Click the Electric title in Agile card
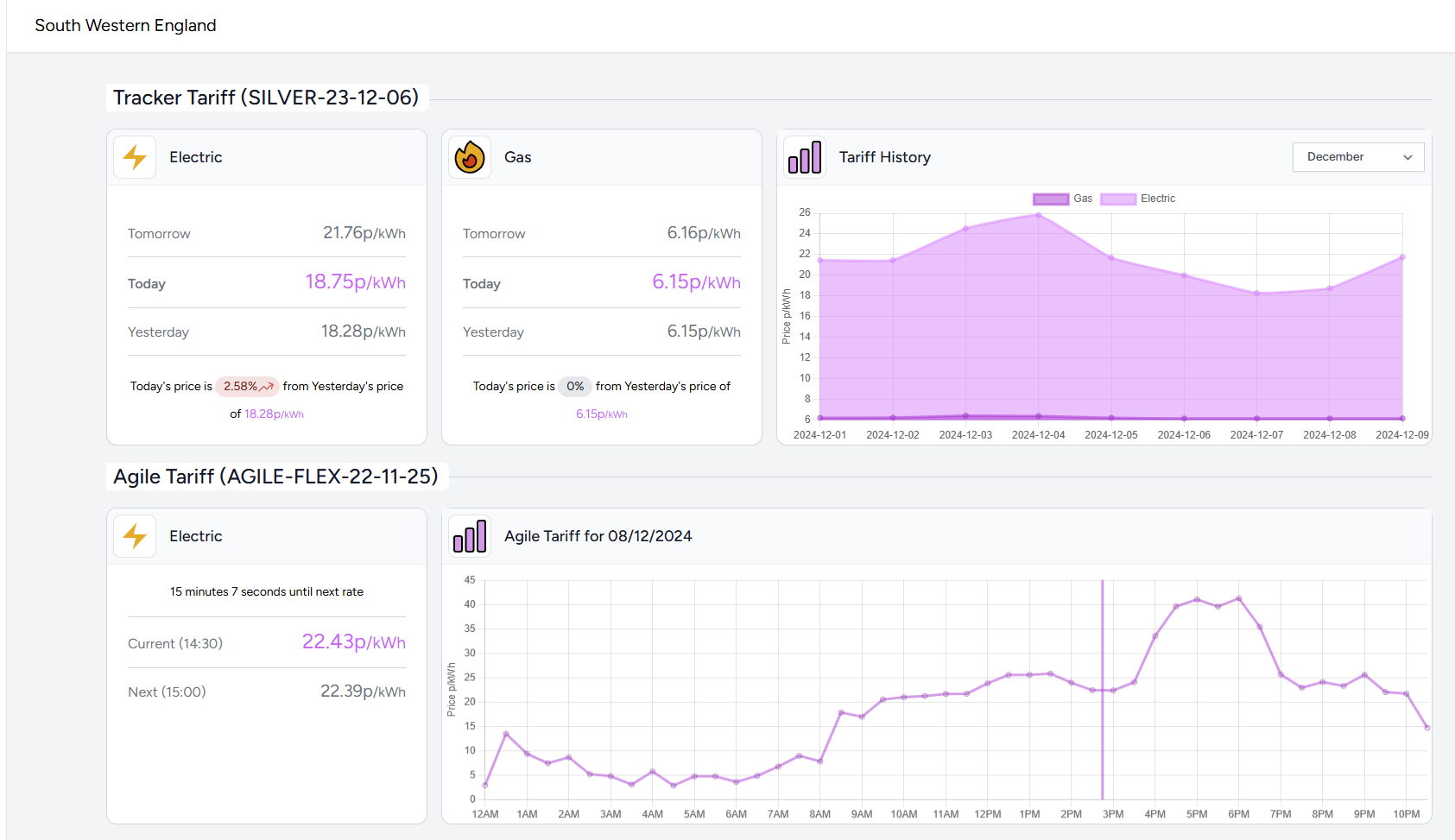The width and height of the screenshot is (1455, 840). pyautogui.click(x=196, y=536)
